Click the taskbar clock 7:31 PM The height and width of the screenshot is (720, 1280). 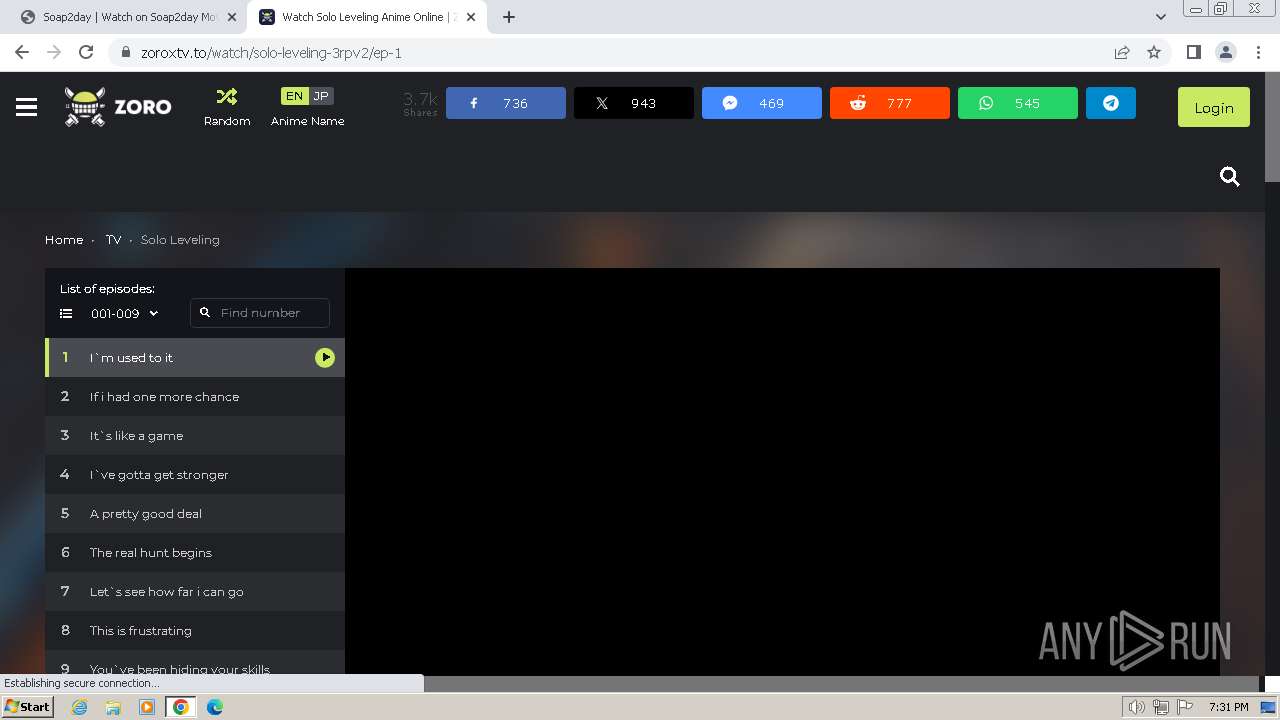(1228, 707)
